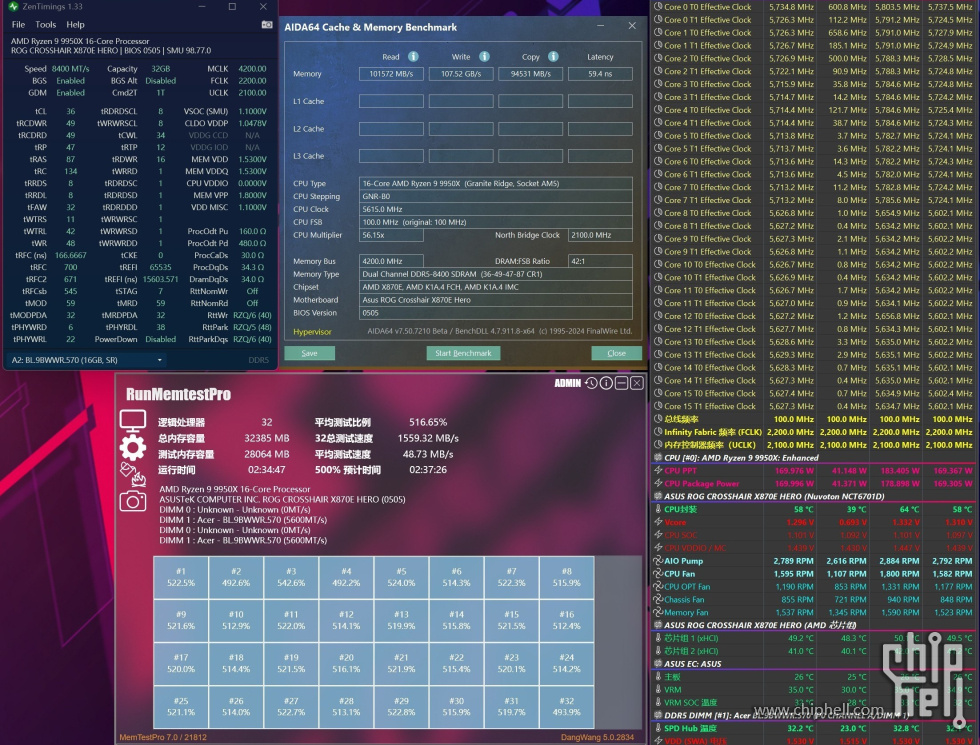Click the Memory Write result field
The width and height of the screenshot is (980, 745).
tap(461, 74)
